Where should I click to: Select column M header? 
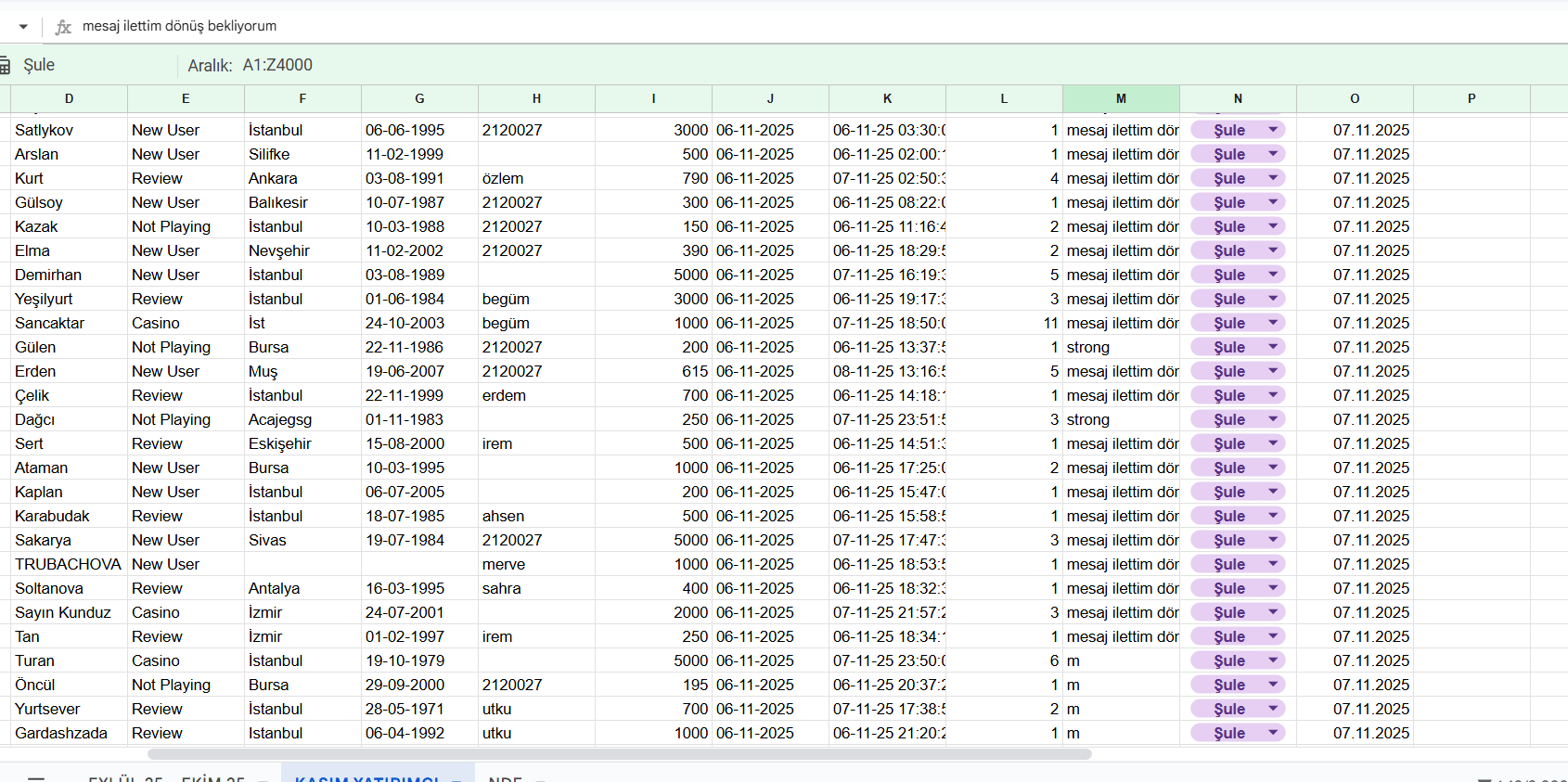click(1121, 98)
